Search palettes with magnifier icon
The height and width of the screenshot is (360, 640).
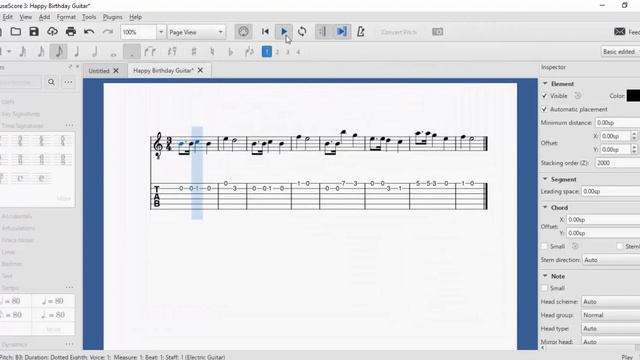[51, 82]
